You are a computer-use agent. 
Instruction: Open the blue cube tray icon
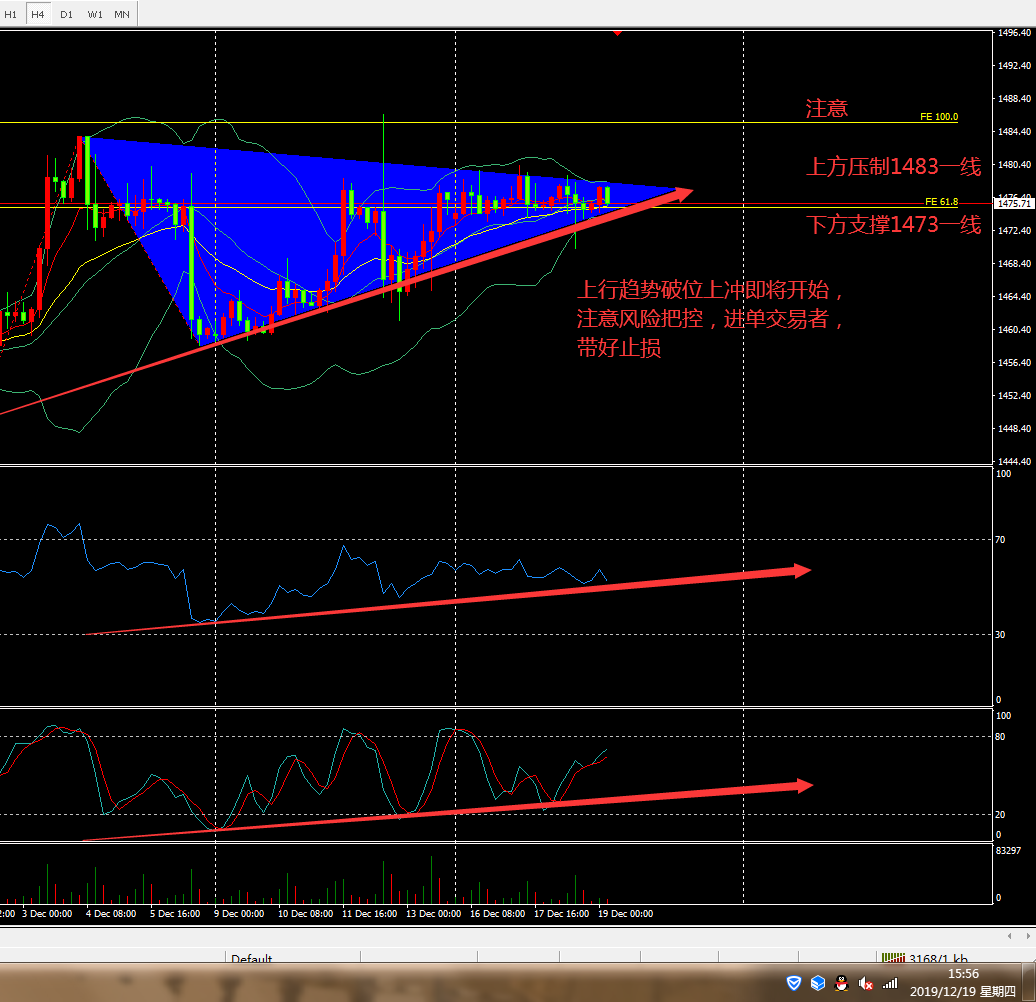pos(818,983)
